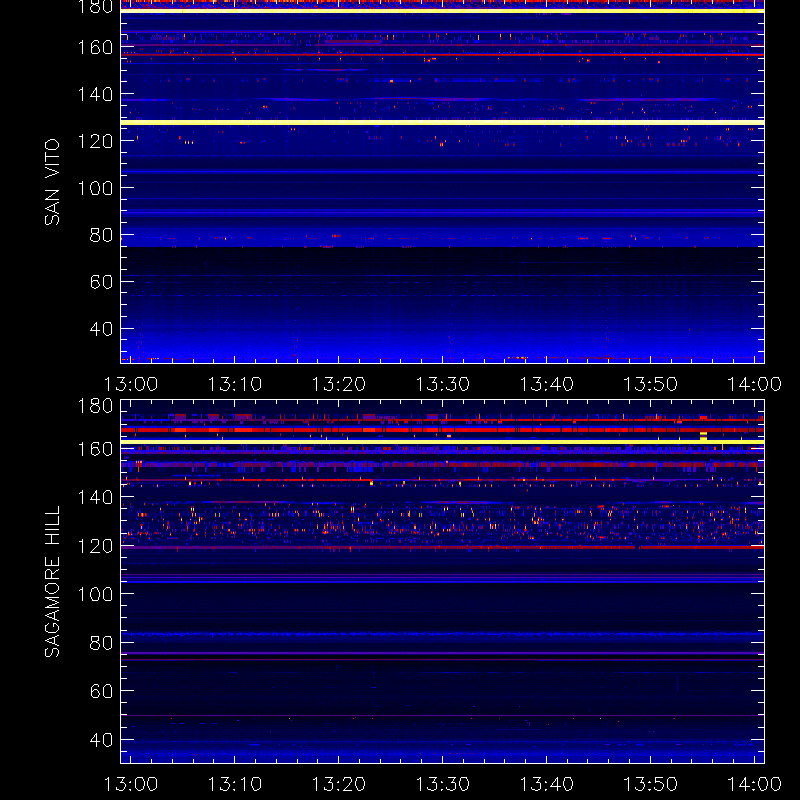The width and height of the screenshot is (800, 800).
Task: Click the 13:50 time label under Sagamore Hill plot
Action: pos(651,784)
